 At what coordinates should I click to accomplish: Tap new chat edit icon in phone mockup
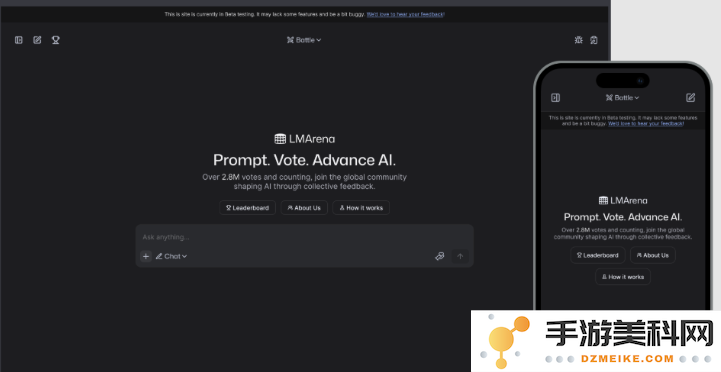coord(690,97)
